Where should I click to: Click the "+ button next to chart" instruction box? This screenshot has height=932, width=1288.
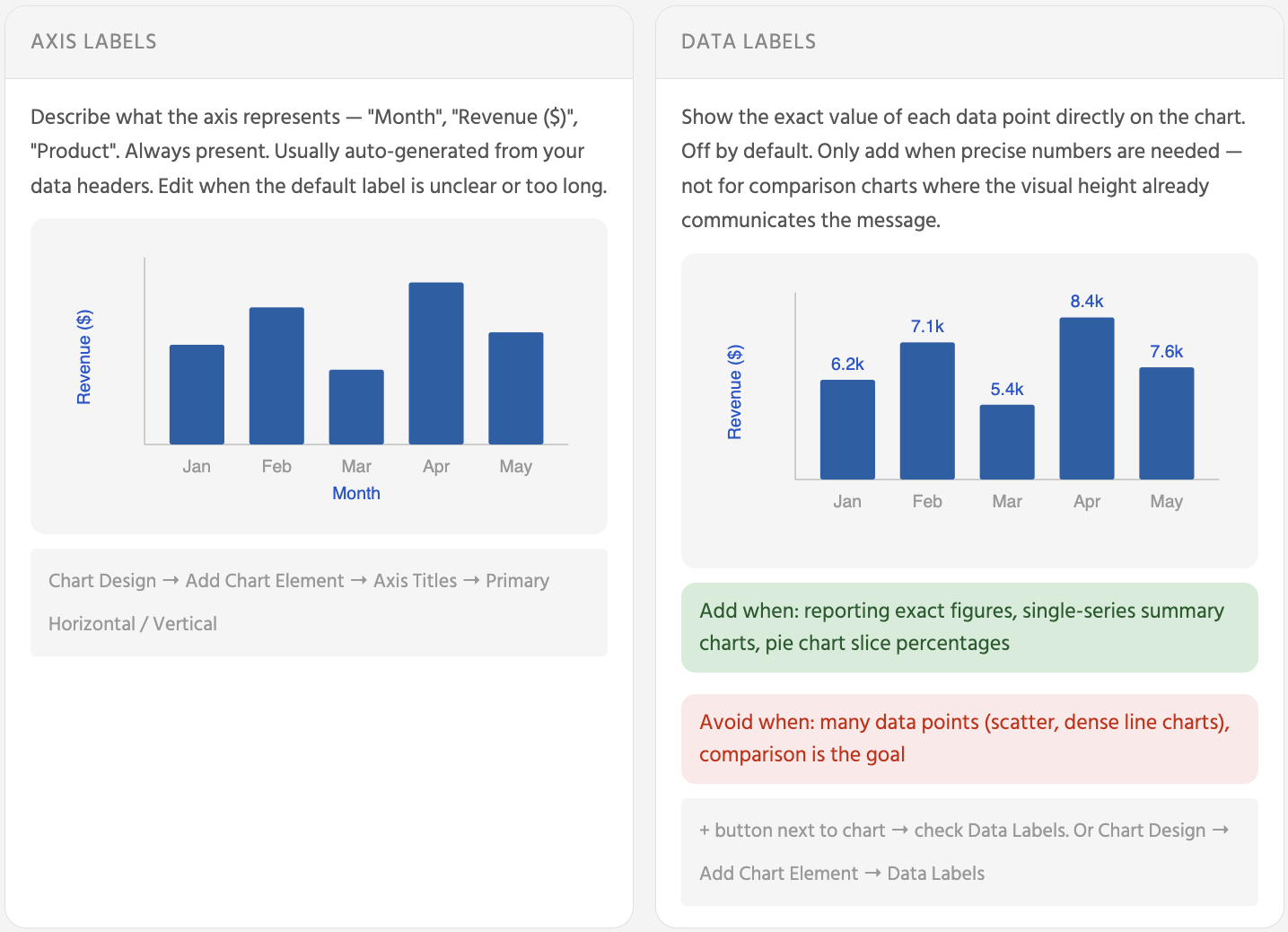click(x=969, y=851)
